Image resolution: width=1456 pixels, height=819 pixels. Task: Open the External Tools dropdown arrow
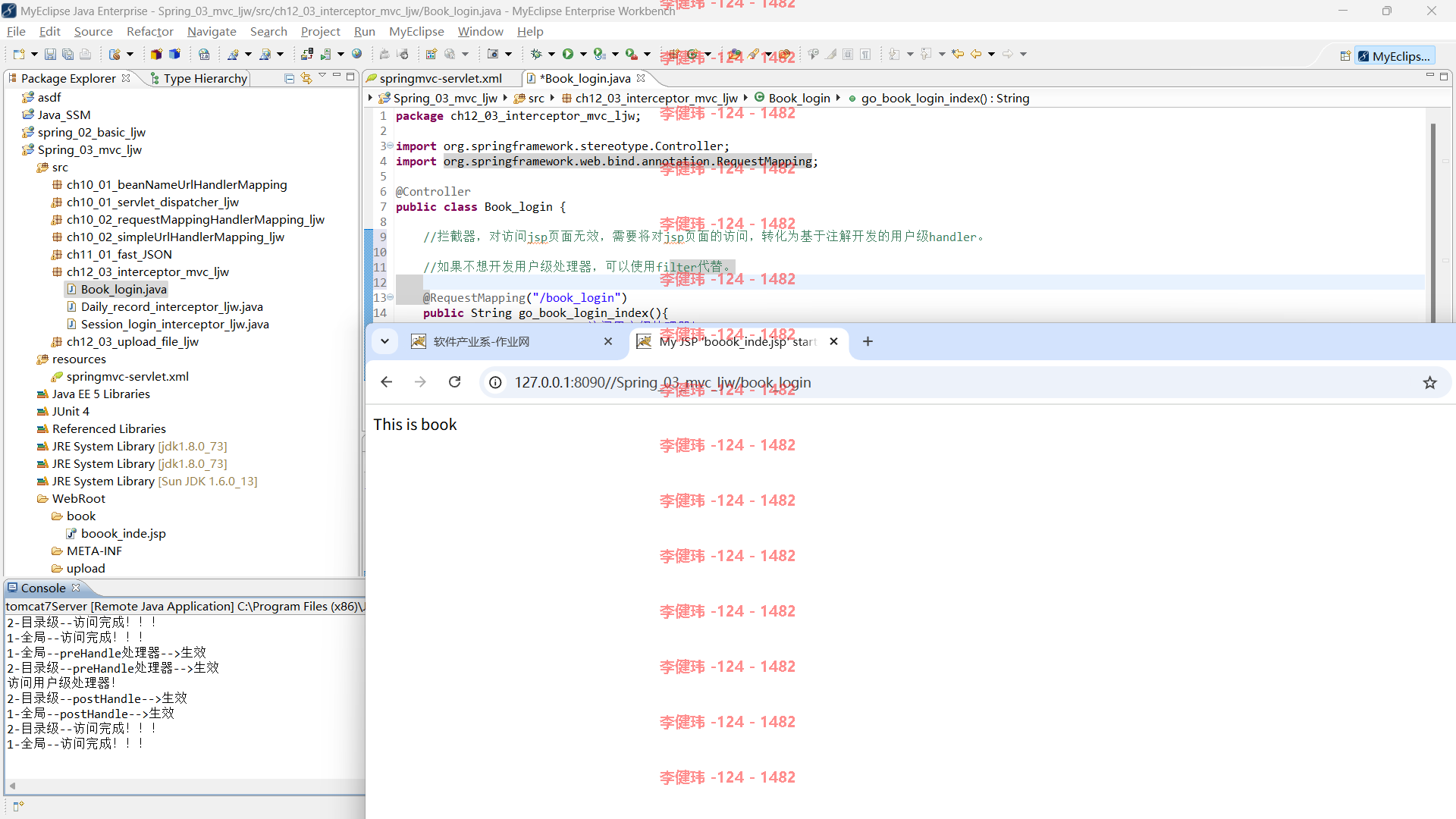click(647, 54)
